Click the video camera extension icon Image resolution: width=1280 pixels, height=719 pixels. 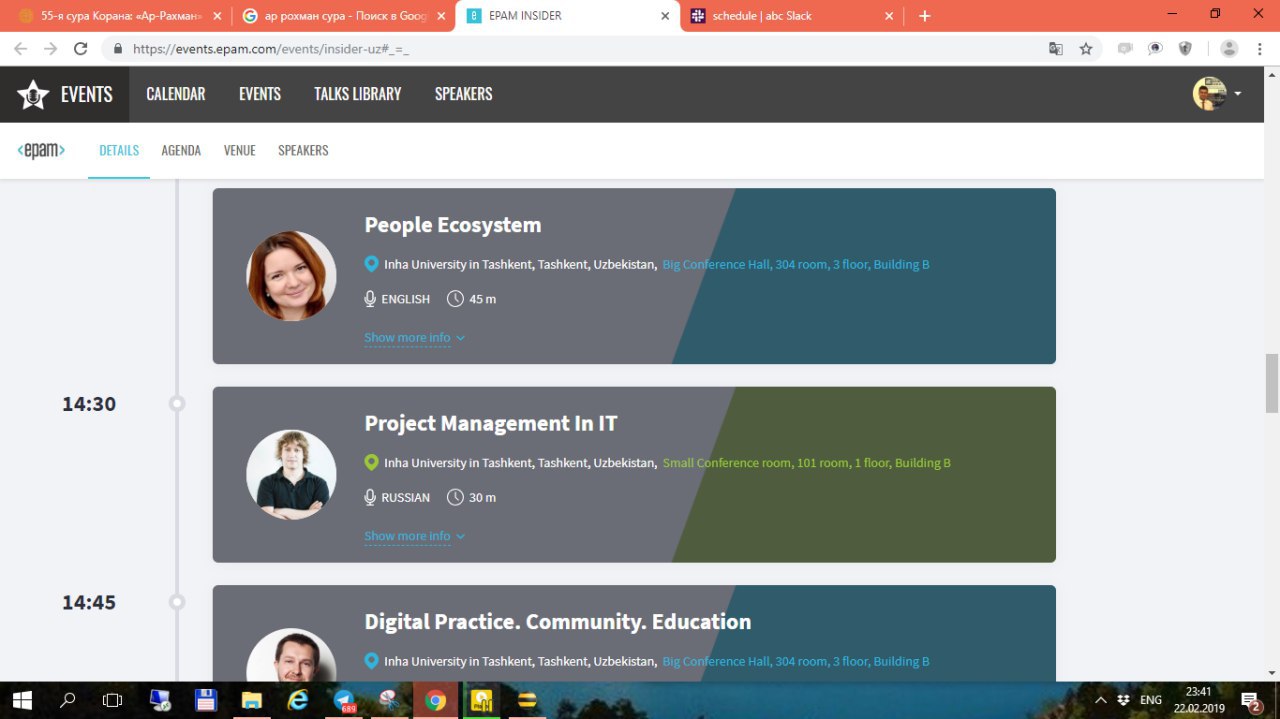pyautogui.click(x=1125, y=48)
